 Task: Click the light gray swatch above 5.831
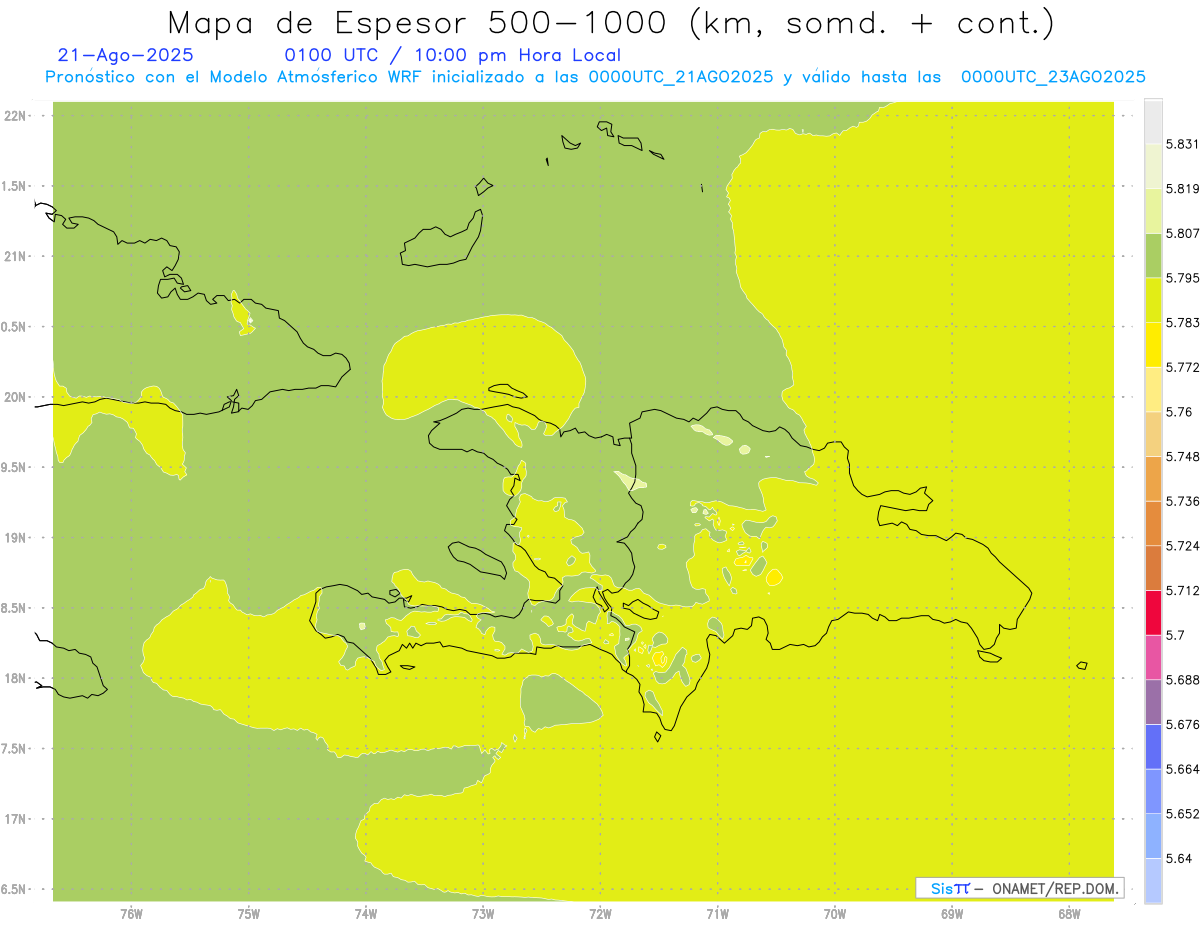[1153, 121]
